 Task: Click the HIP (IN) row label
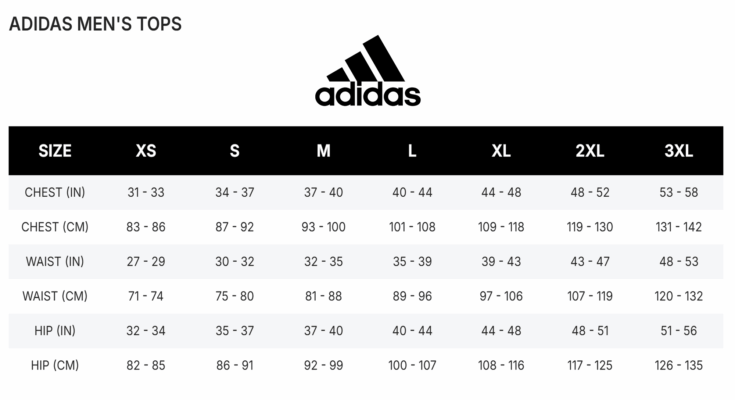tap(55, 331)
